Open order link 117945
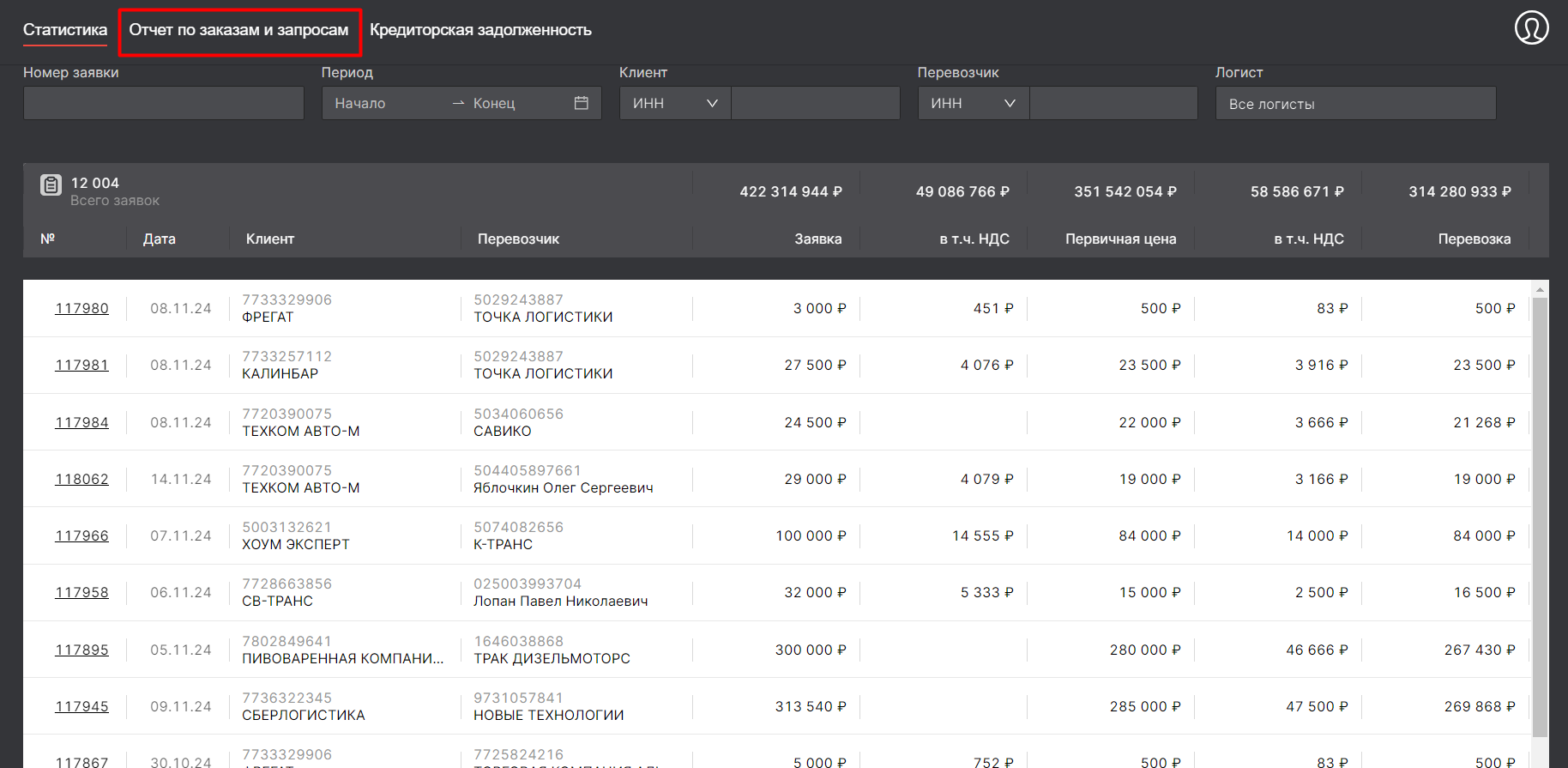This screenshot has height=768, width=1568. coord(82,706)
